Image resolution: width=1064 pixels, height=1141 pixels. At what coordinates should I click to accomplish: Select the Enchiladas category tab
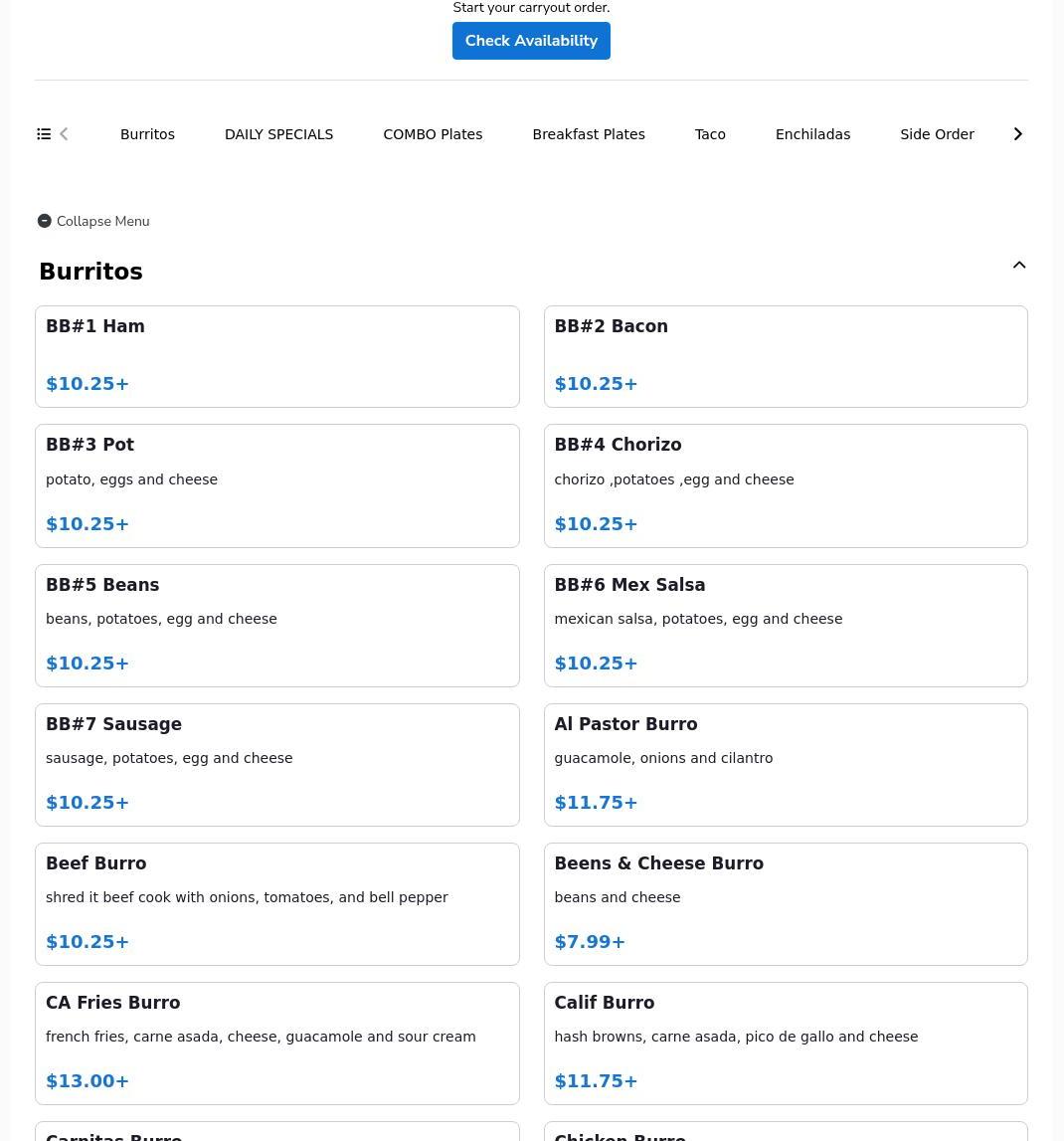pos(812,134)
